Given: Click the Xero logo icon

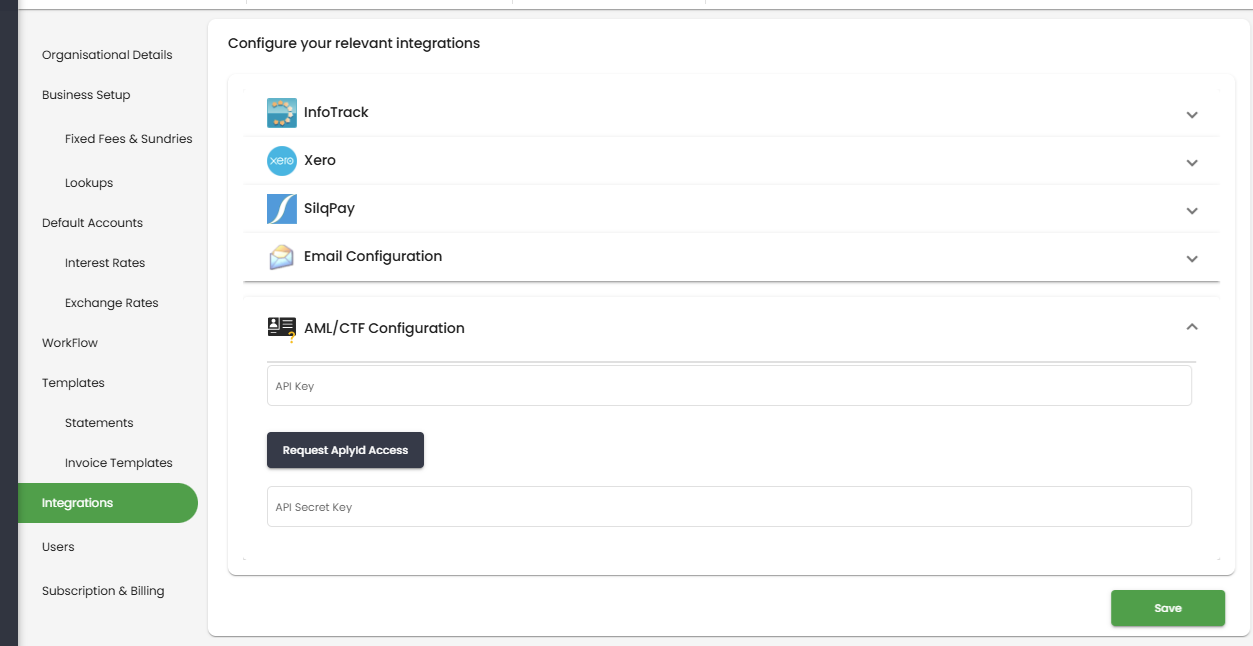Looking at the screenshot, I should pos(282,161).
